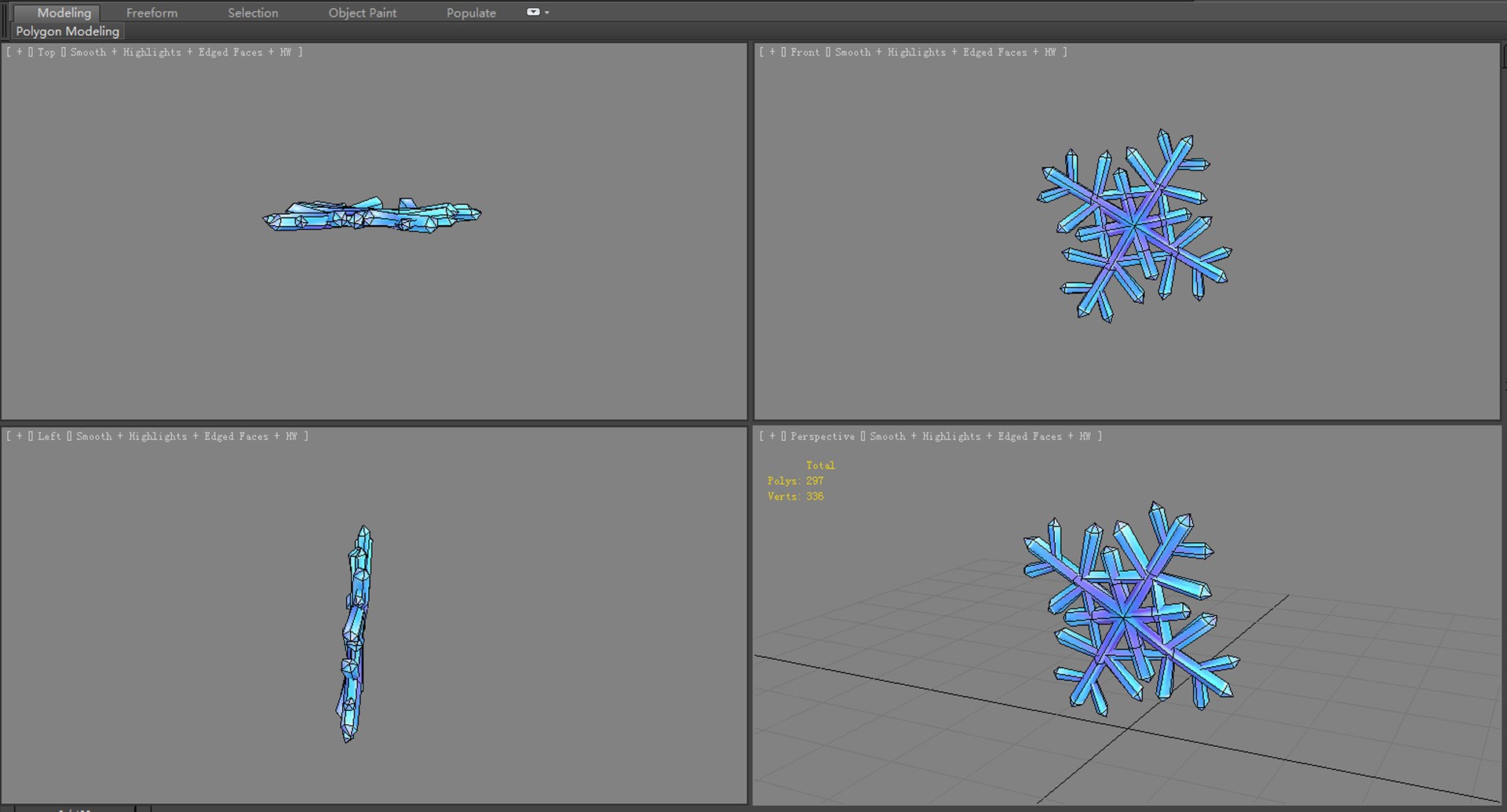This screenshot has height=812, width=1507.
Task: Click the Perspective viewport name label
Action: [823, 436]
